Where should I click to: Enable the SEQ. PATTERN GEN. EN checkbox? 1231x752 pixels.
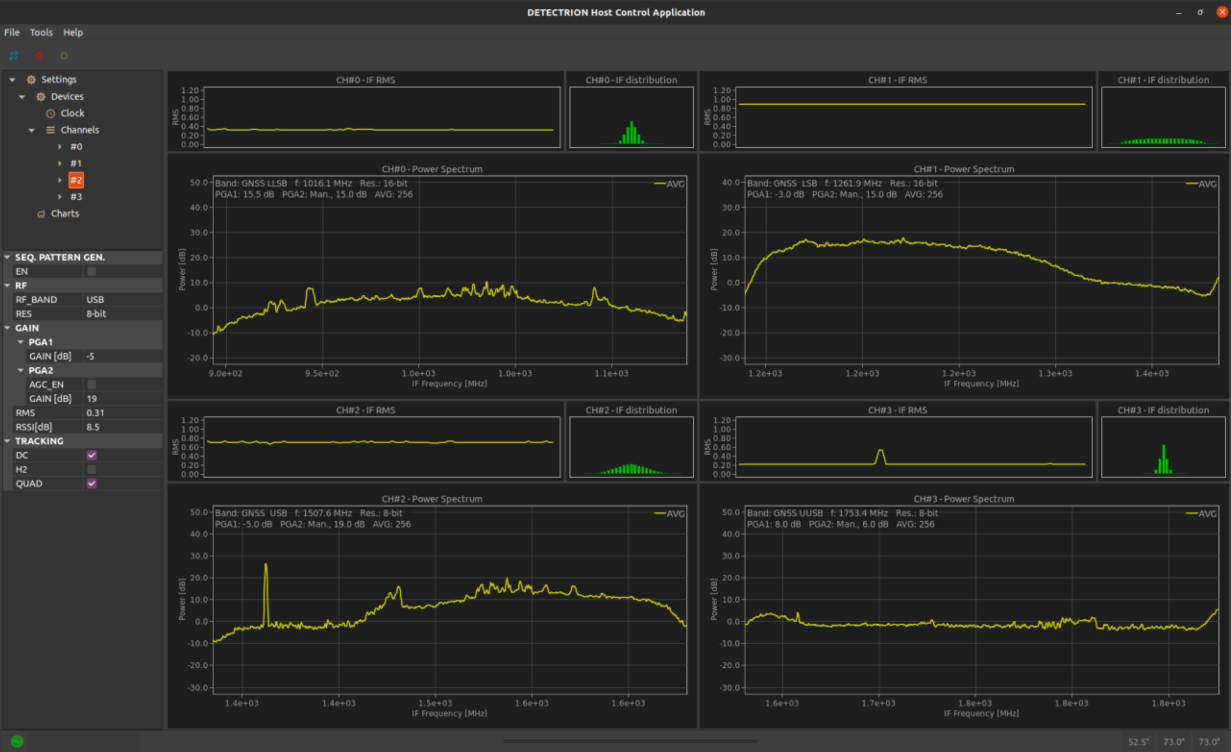tap(92, 271)
